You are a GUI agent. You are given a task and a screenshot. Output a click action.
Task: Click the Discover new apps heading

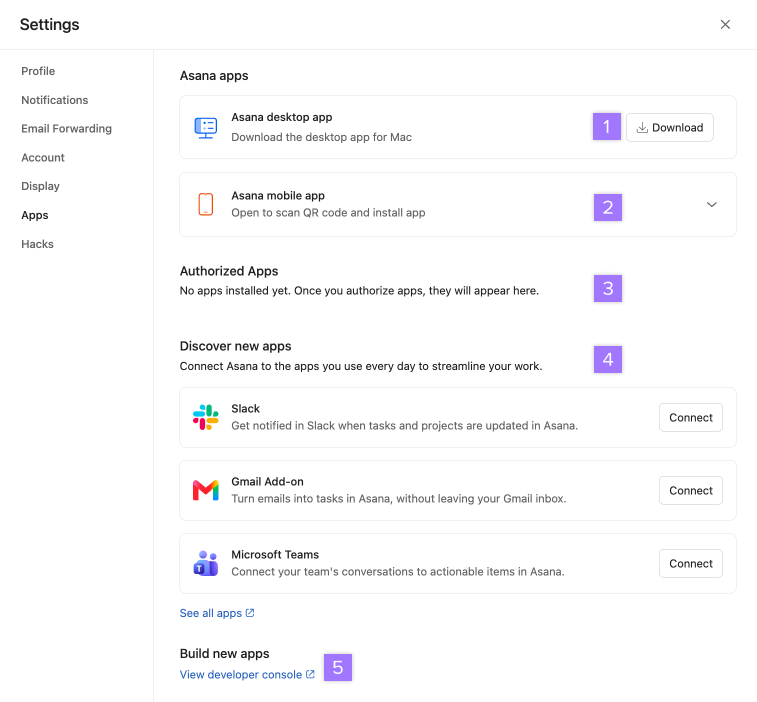[x=236, y=346]
